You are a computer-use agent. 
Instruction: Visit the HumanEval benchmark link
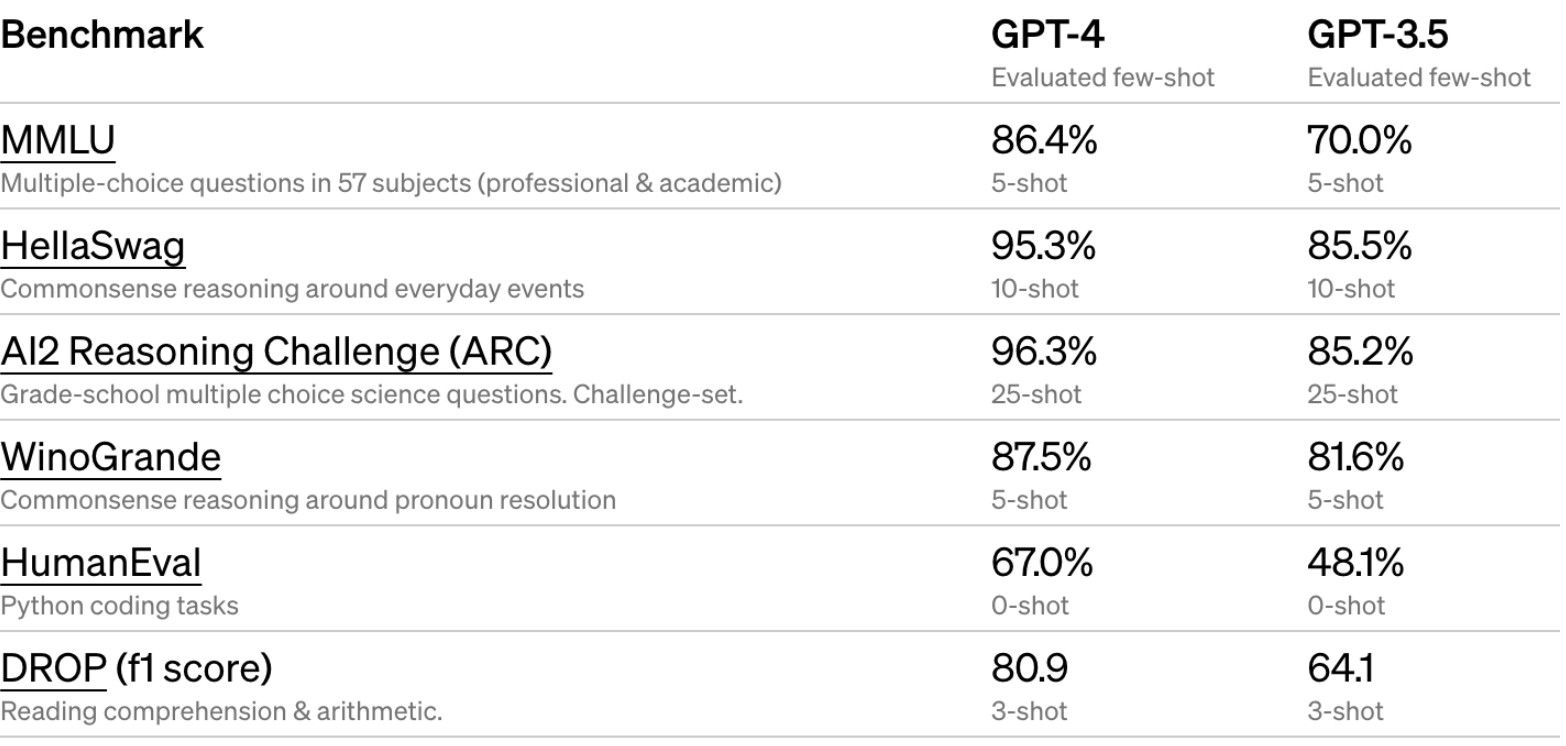(x=100, y=564)
